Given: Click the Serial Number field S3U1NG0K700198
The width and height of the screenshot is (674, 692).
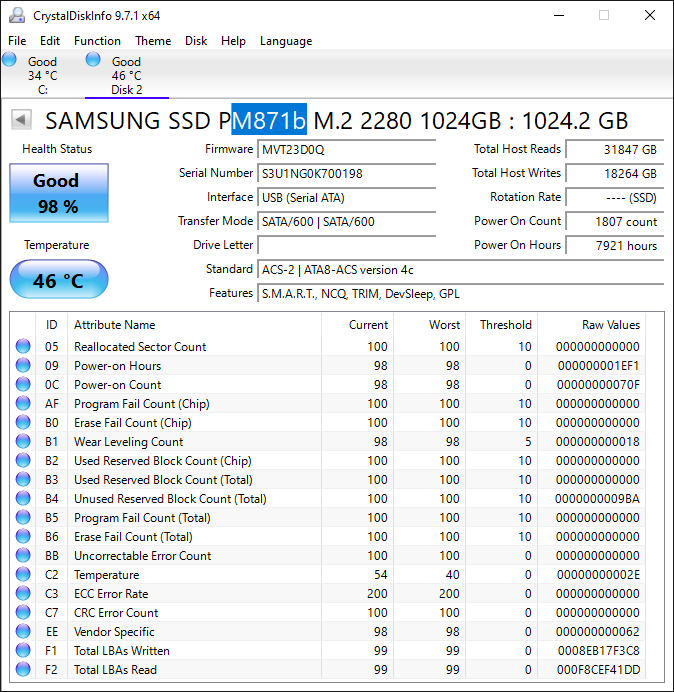Looking at the screenshot, I should 346,173.
